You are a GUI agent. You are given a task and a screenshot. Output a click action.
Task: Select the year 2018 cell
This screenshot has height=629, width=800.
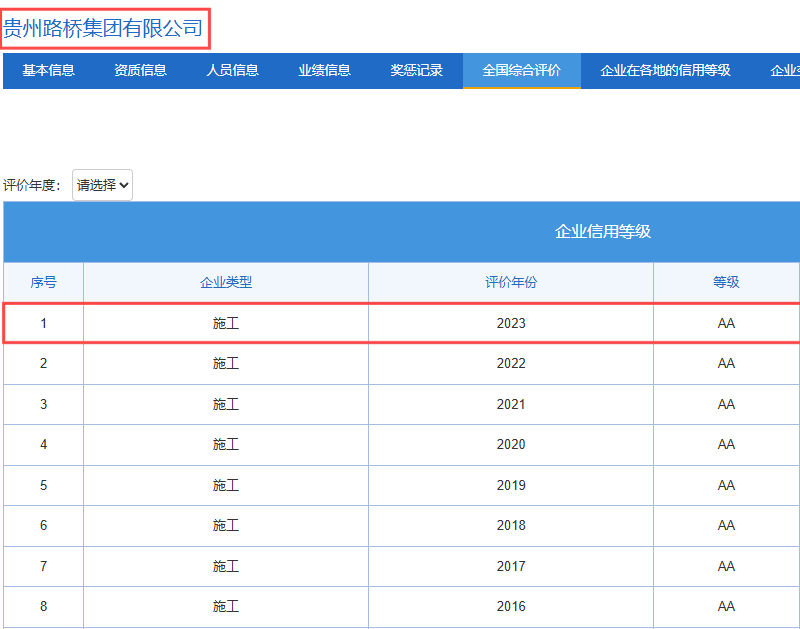coord(511,525)
